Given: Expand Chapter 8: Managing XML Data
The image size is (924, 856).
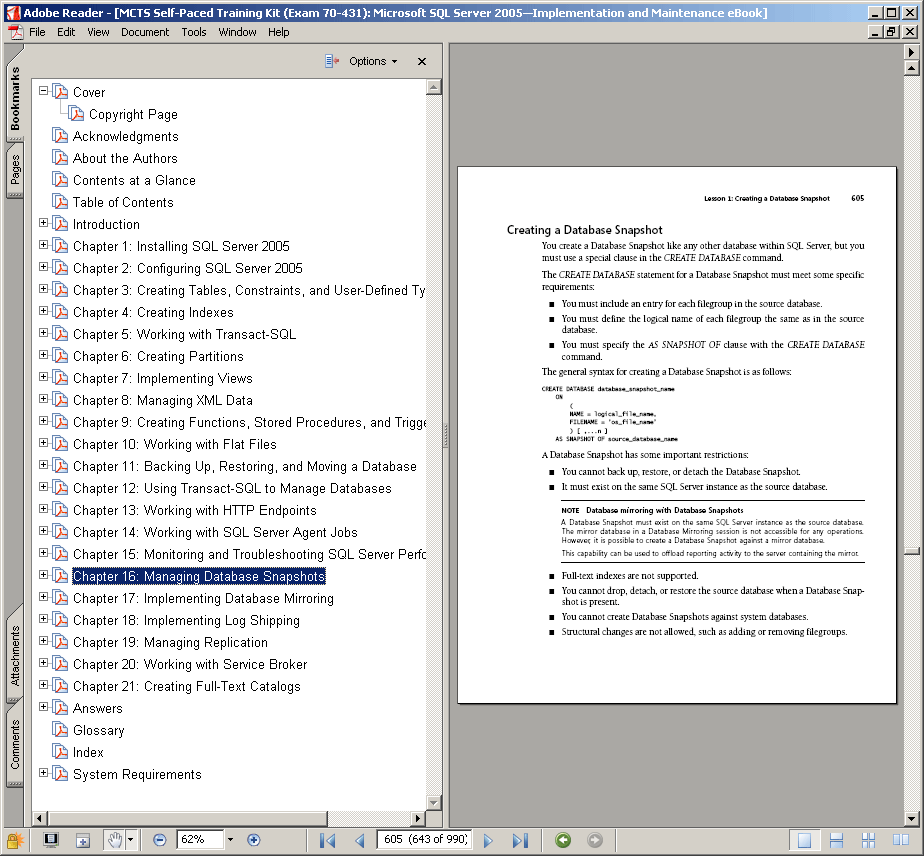Looking at the screenshot, I should pyautogui.click(x=44, y=399).
